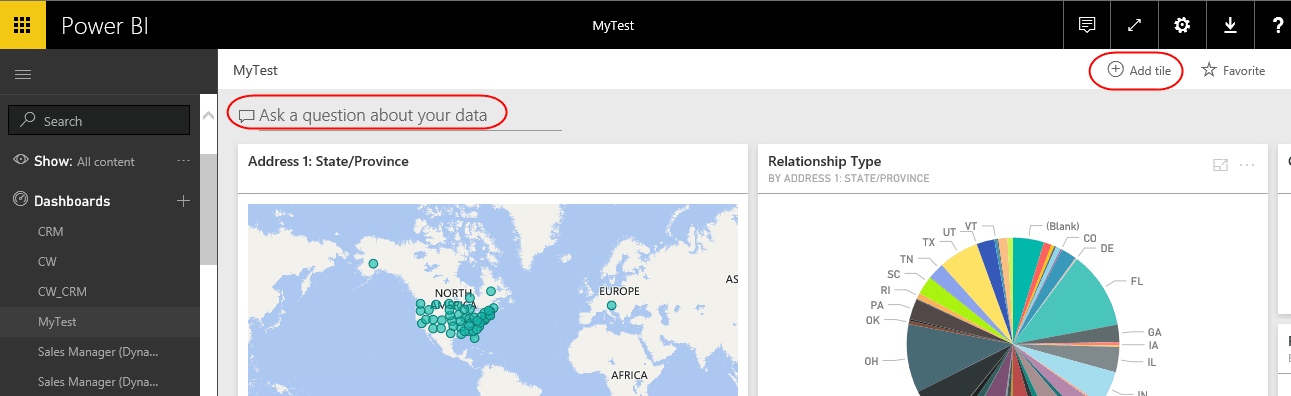
Task: Expand the Dashboards section
Action: pyautogui.click(x=72, y=201)
